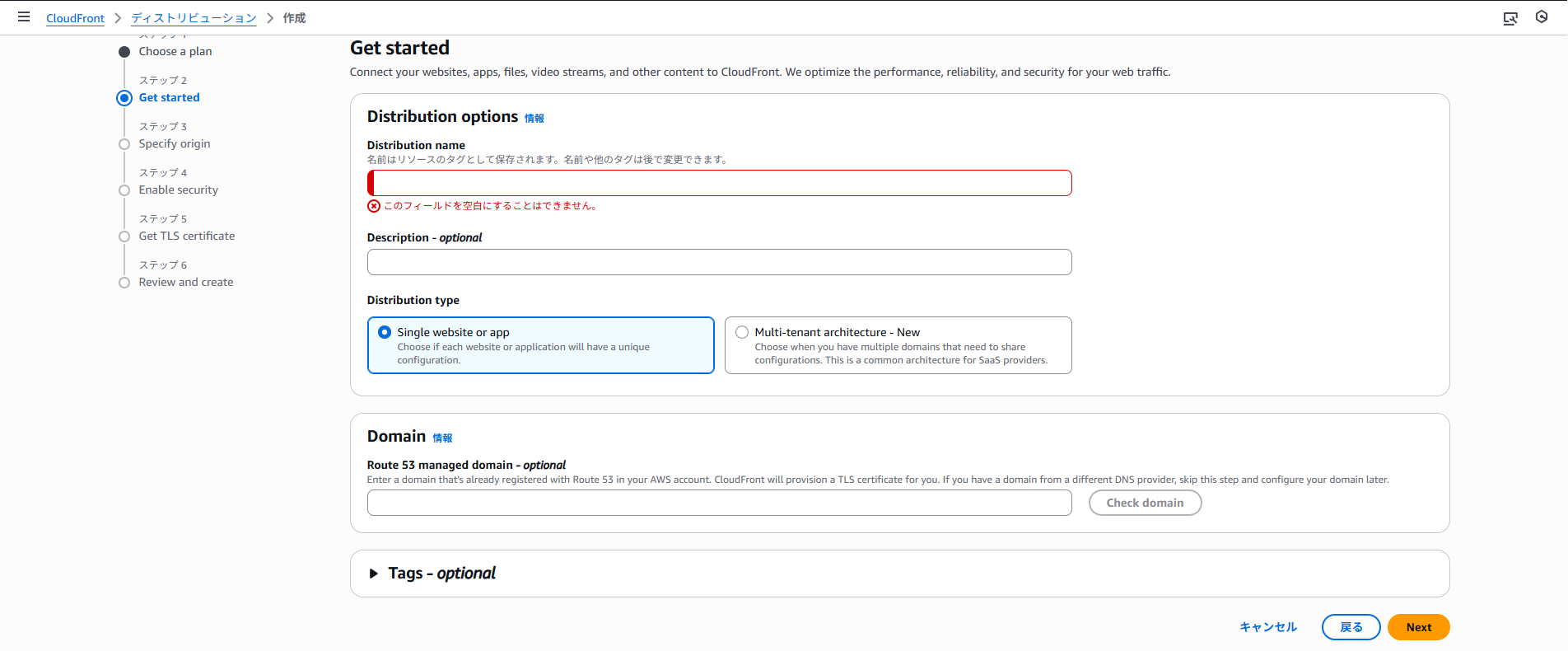Select Multi-tenant architecture radio option
The width and height of the screenshot is (1568, 651).
point(742,332)
